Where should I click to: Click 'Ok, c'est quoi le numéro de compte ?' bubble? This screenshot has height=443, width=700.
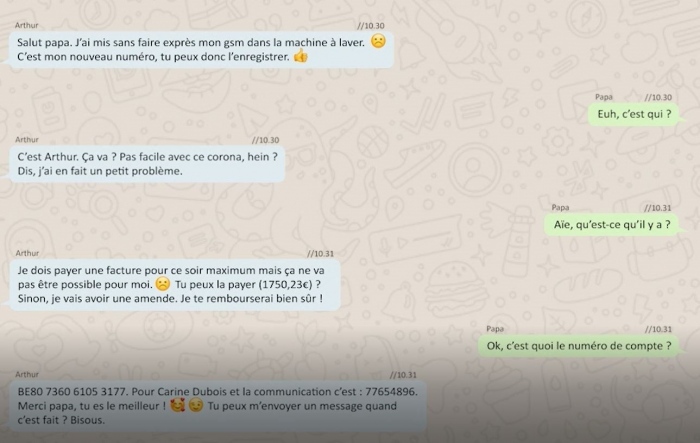pos(579,346)
